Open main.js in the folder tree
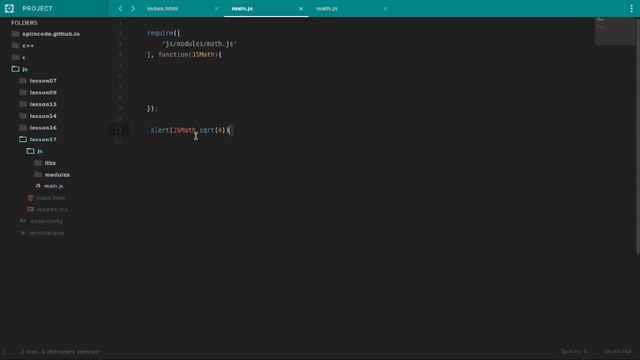640x360 pixels. [x=53, y=186]
